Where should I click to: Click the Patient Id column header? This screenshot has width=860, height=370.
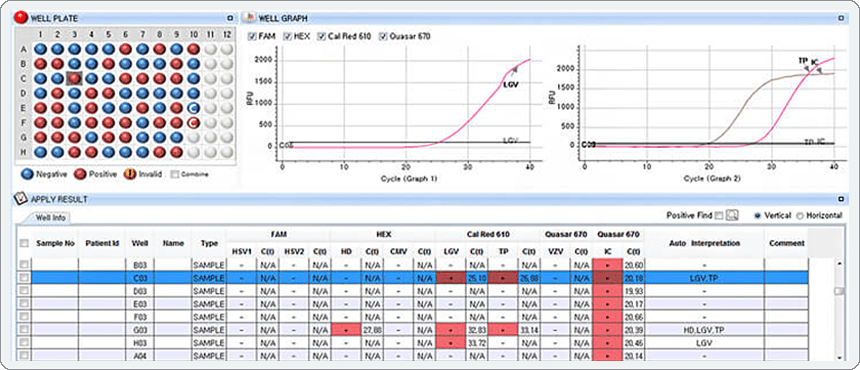(x=102, y=243)
